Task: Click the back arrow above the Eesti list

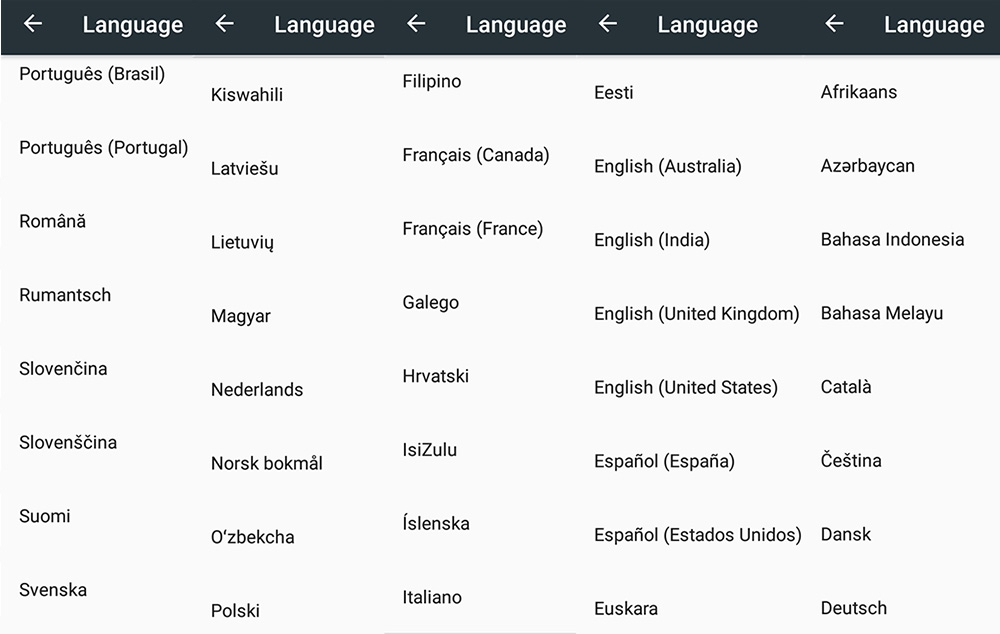Action: point(608,24)
